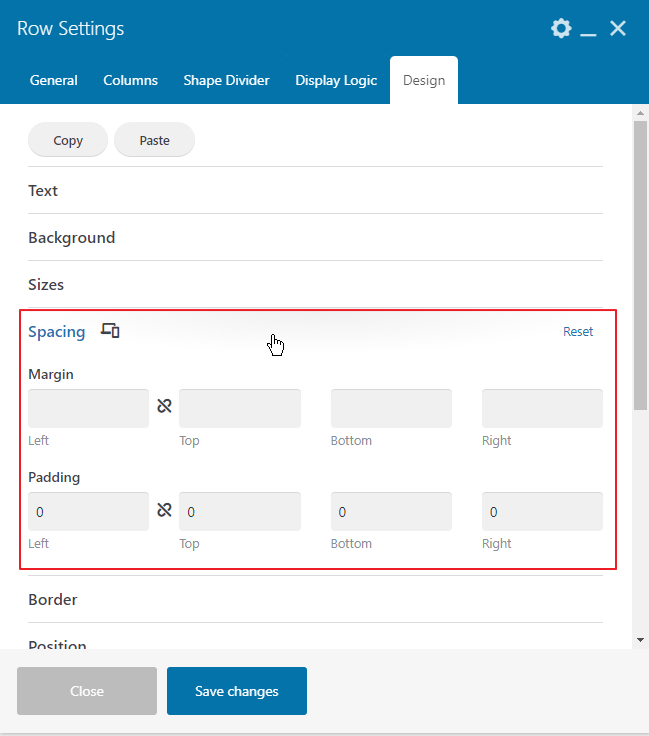Click the Row Settings title text
649x736 pixels.
(70, 29)
